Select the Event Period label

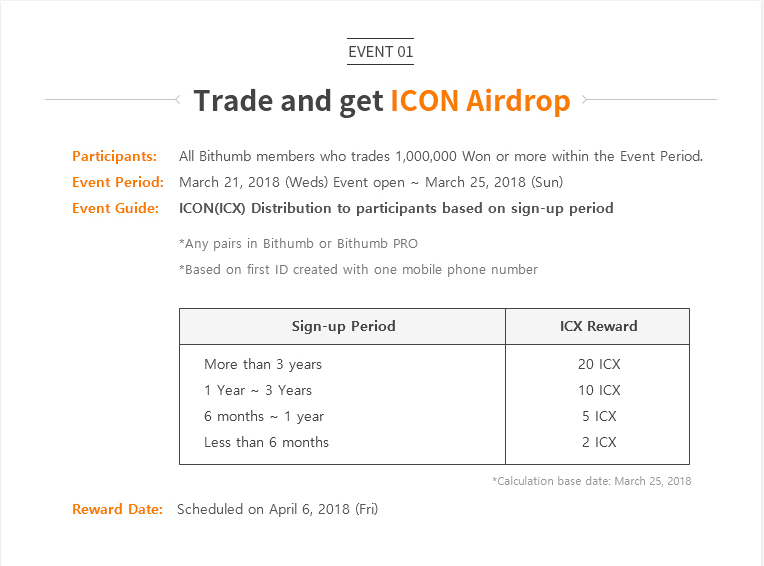tap(118, 182)
